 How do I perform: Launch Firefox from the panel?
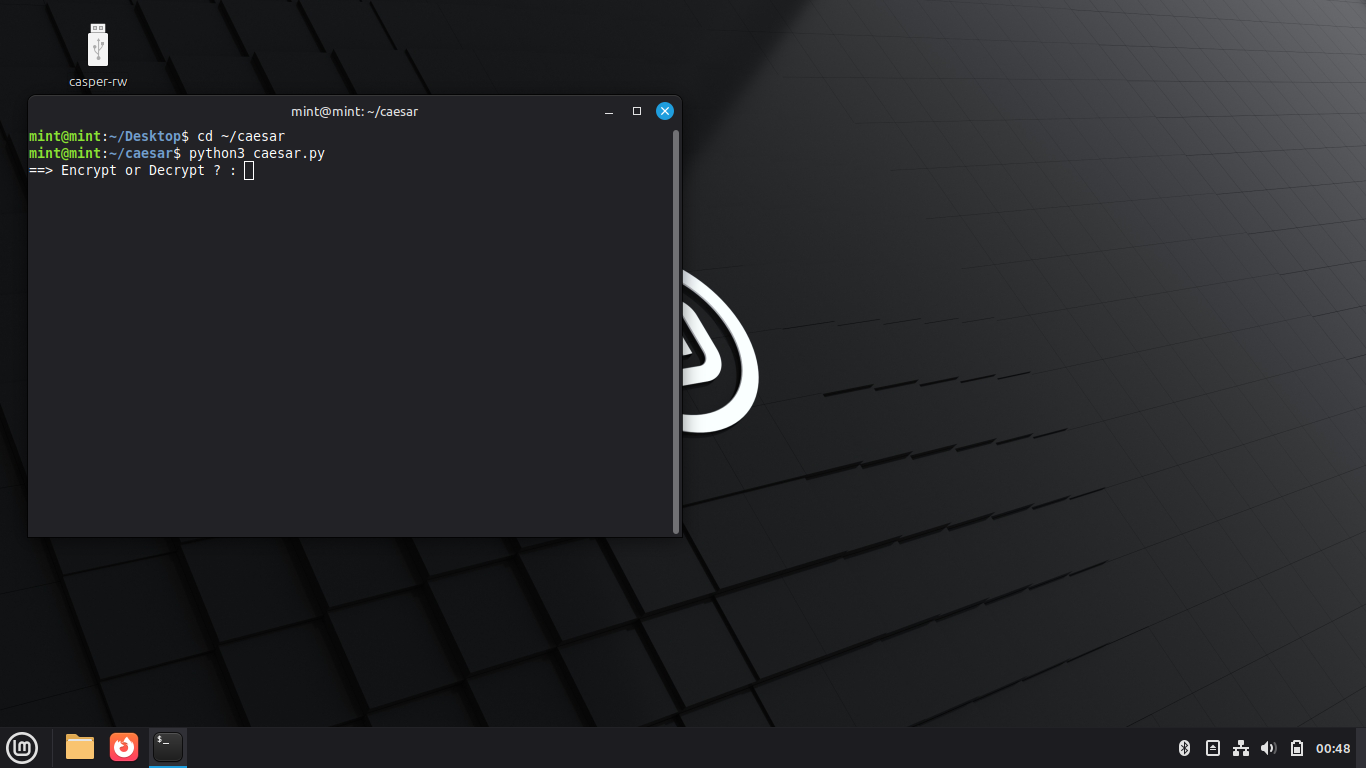click(x=124, y=747)
